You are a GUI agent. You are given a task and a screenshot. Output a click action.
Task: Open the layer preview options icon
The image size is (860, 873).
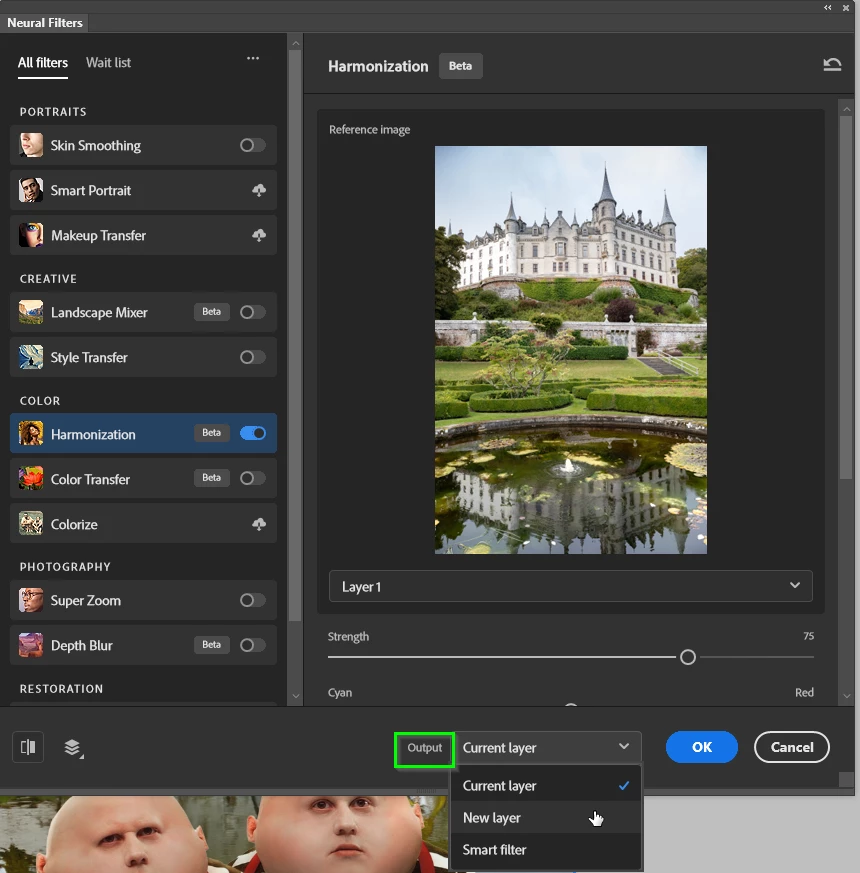pyautogui.click(x=73, y=748)
